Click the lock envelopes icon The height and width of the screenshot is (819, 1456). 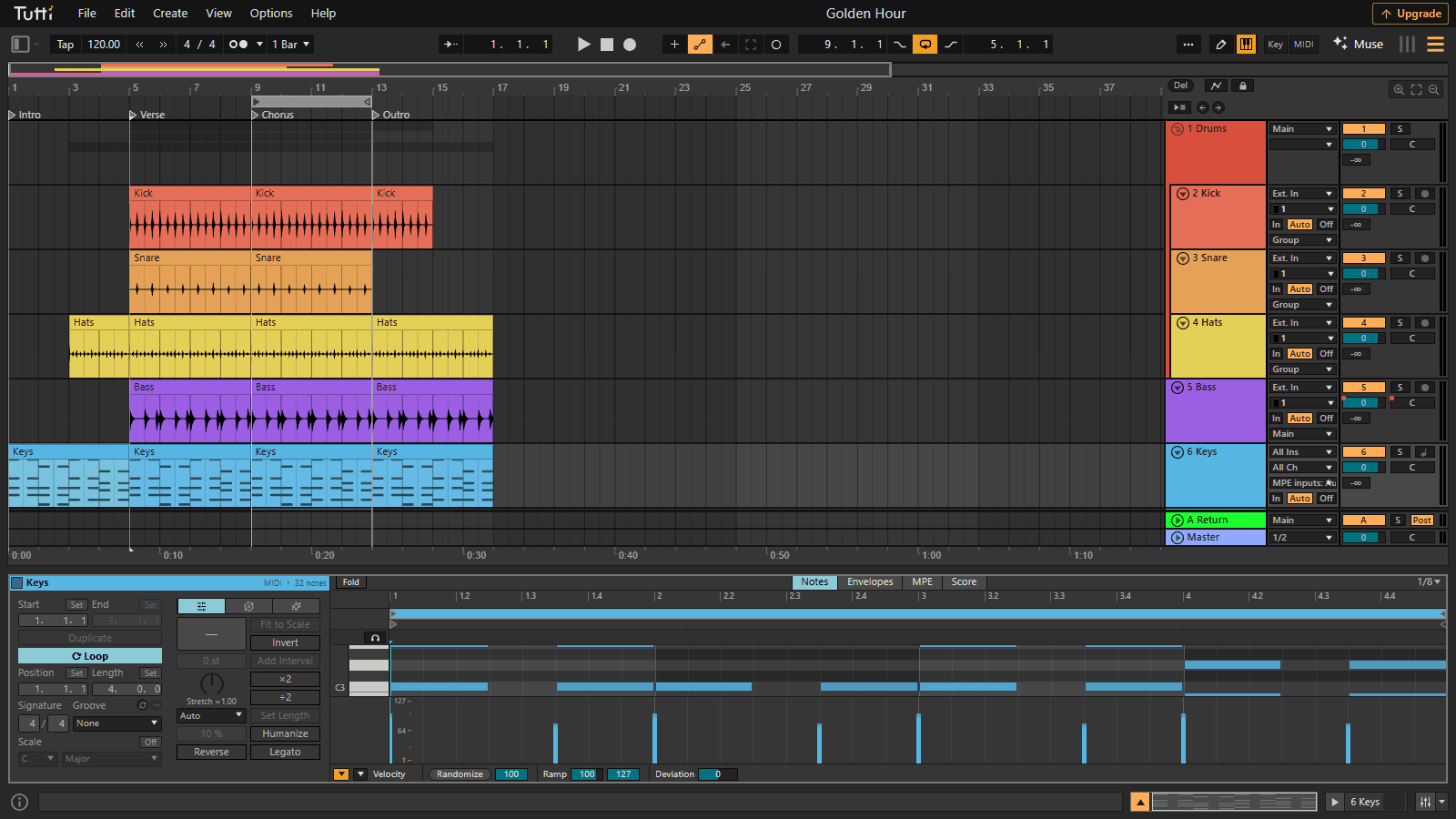[x=1243, y=86]
